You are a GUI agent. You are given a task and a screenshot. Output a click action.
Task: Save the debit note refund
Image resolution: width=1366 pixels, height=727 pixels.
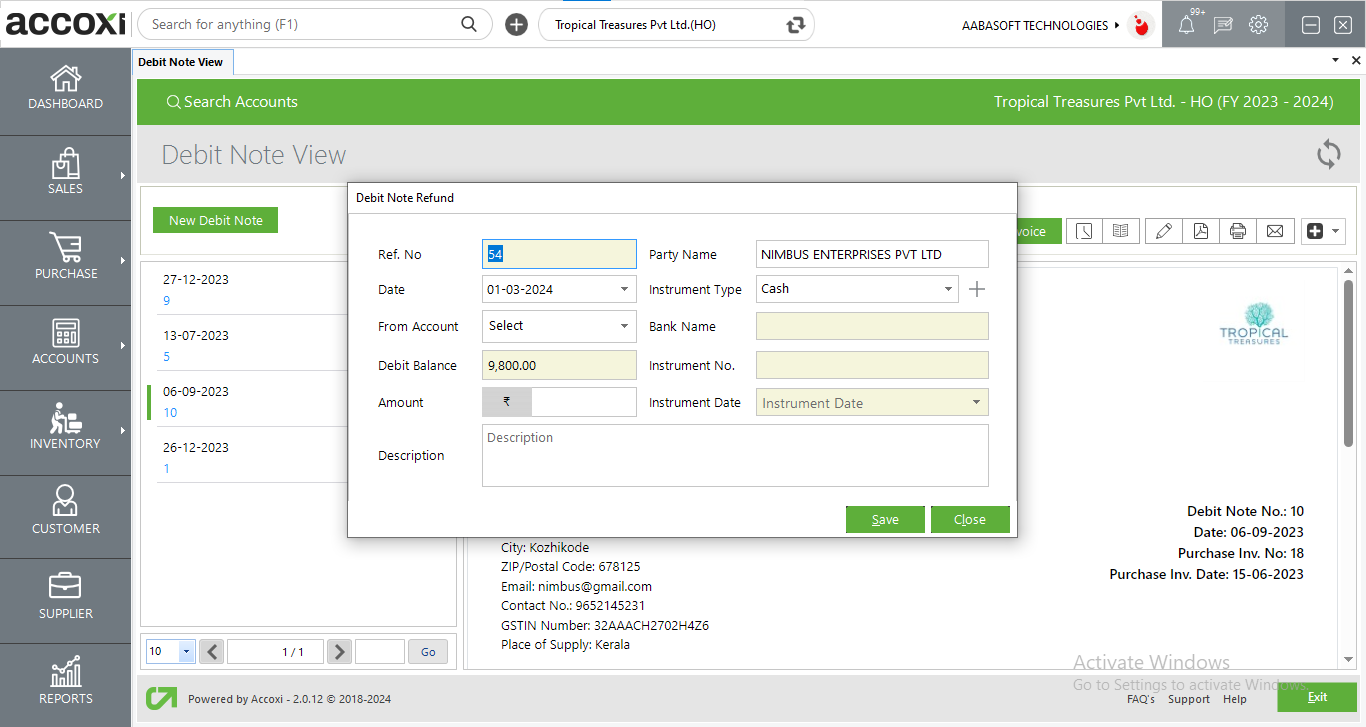[884, 520]
